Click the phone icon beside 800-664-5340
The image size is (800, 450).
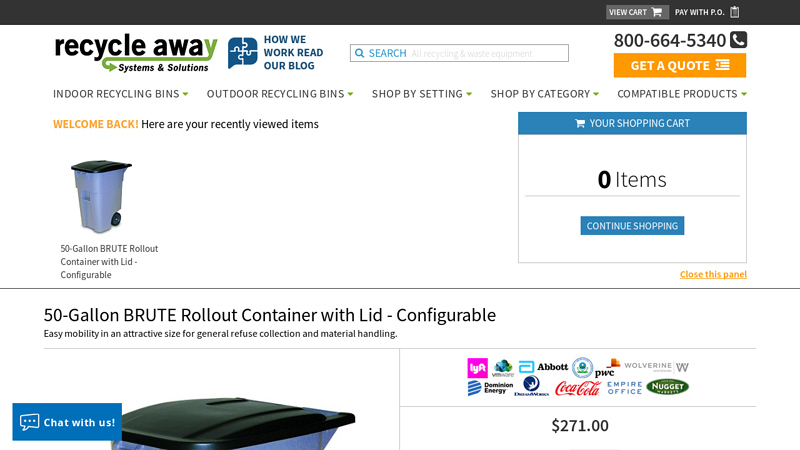pos(738,39)
